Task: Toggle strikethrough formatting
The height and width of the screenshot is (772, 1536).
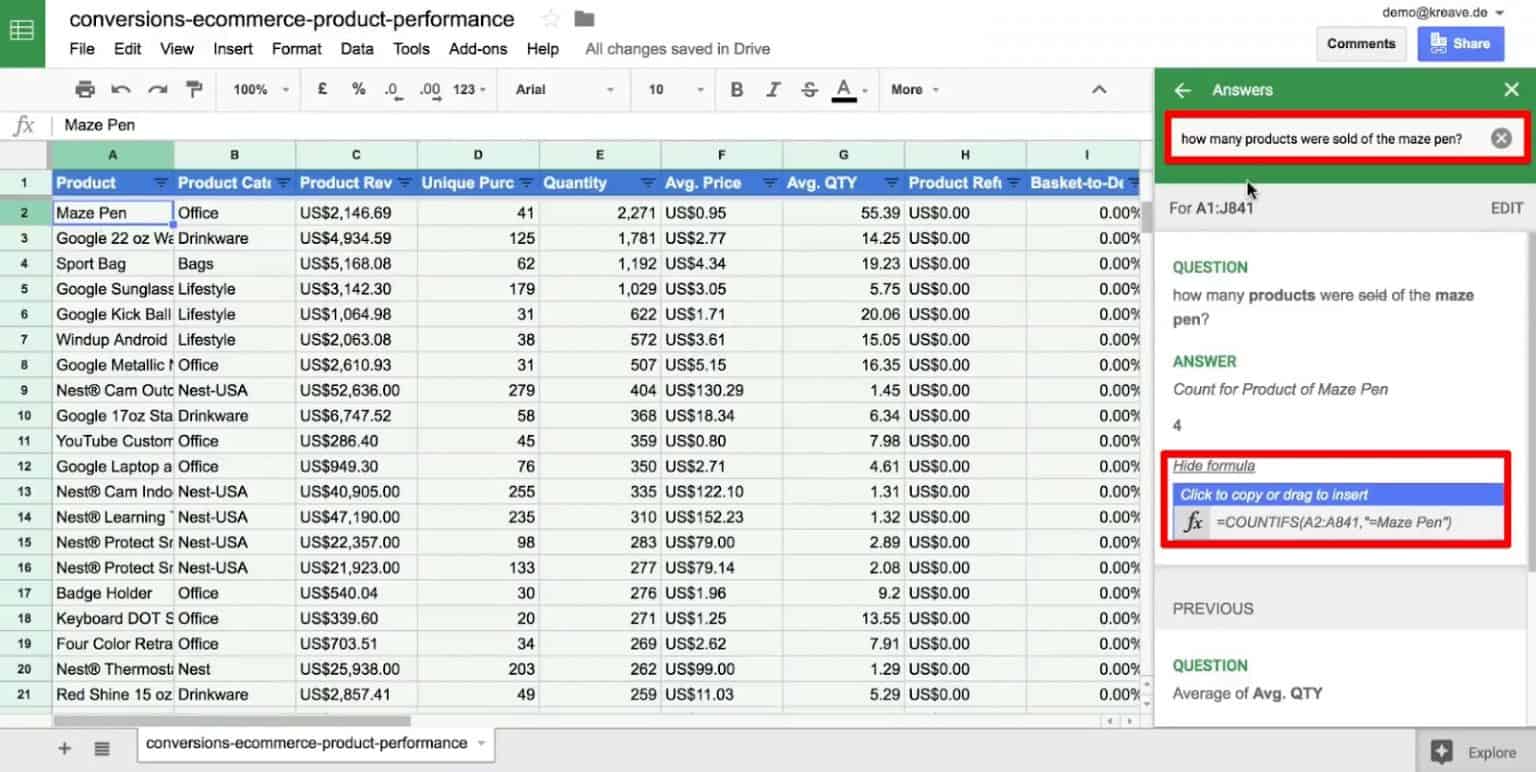Action: point(809,89)
